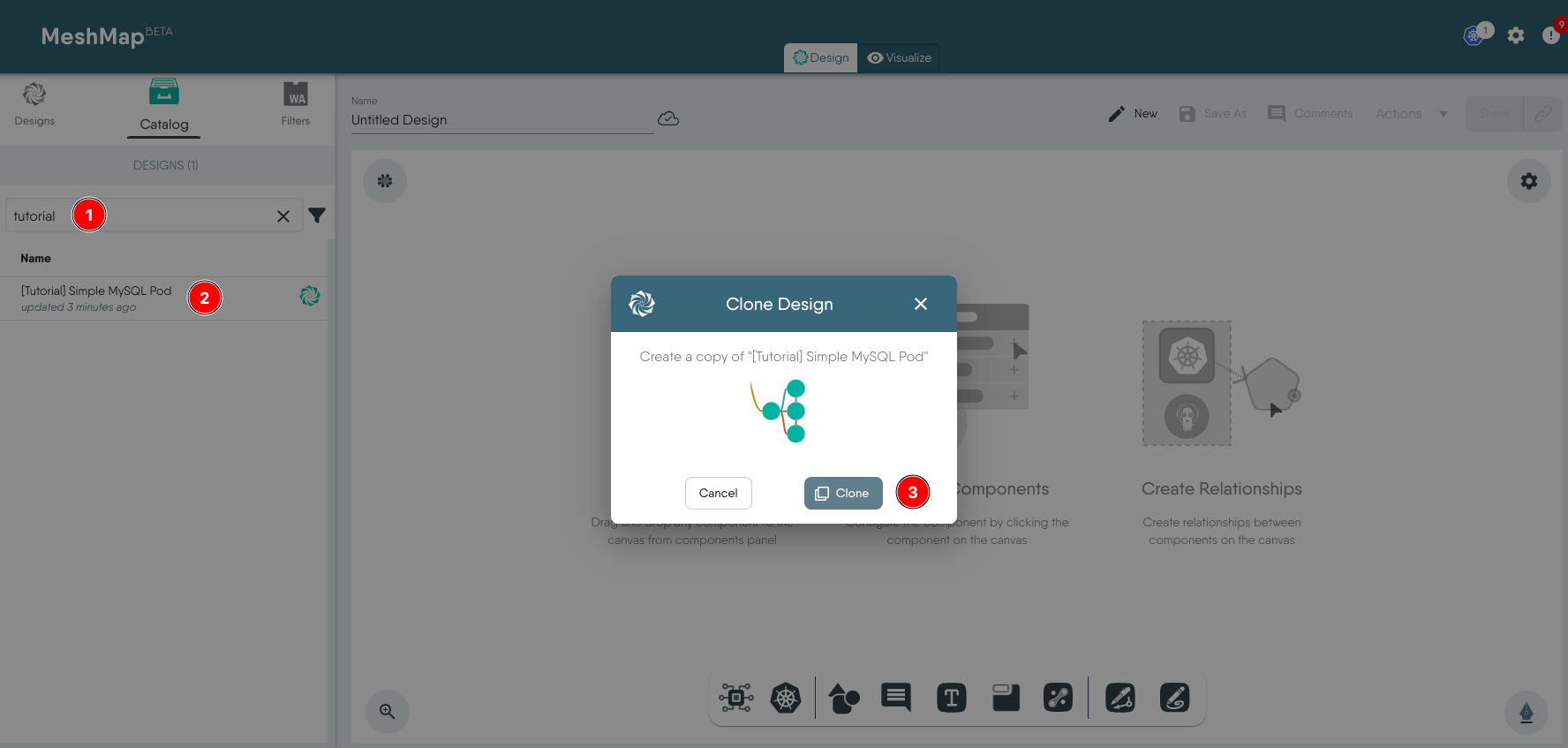Image resolution: width=1568 pixels, height=748 pixels.
Task: Select the section container tool in dock
Action: (x=1006, y=698)
